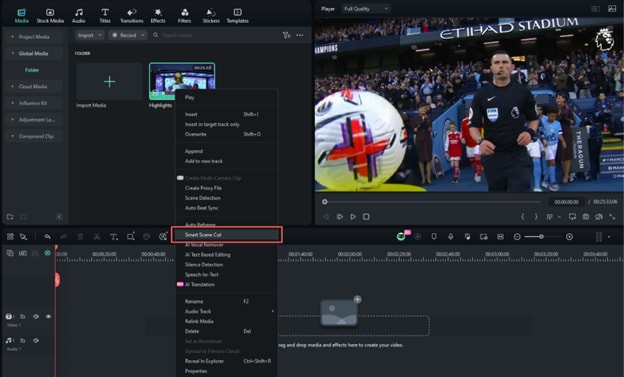Screen dimensions: 624x377
Task: Click the media filter/sort icon
Action: (287, 35)
